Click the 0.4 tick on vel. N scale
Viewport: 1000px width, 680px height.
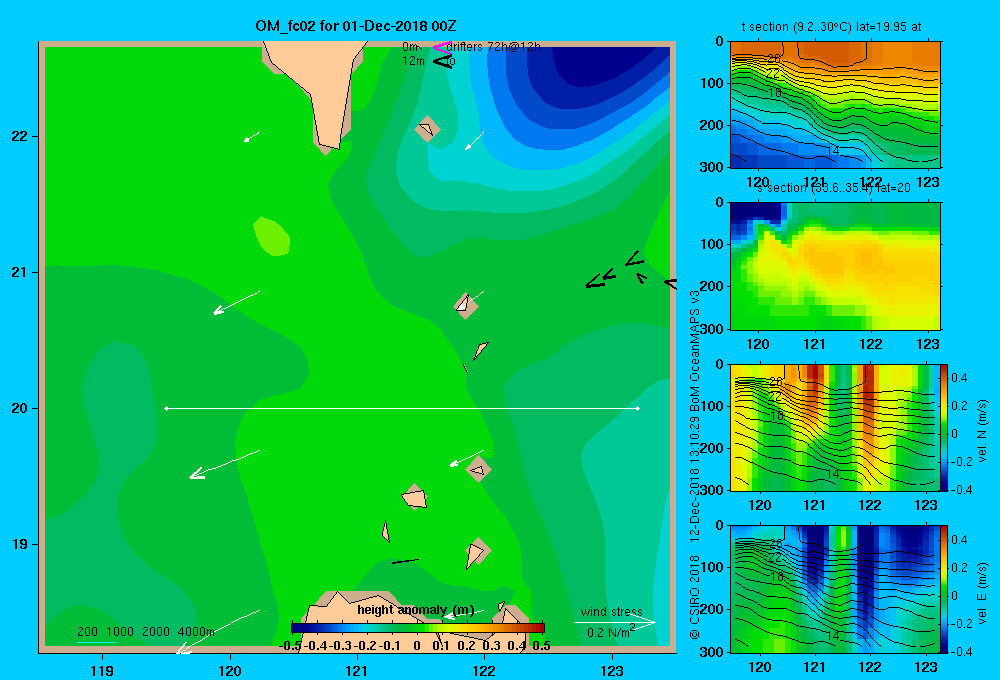point(959,378)
